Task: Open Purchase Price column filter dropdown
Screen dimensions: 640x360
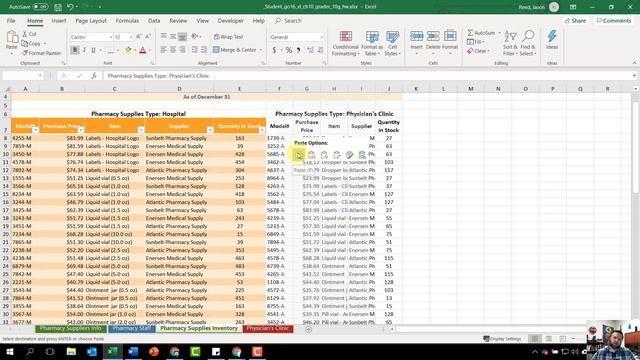Action: 81,130
